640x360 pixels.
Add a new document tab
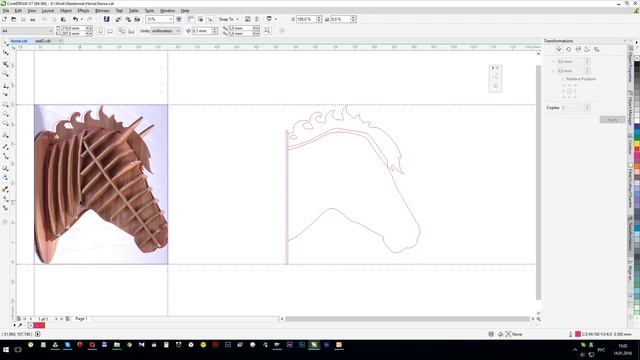tap(60, 41)
